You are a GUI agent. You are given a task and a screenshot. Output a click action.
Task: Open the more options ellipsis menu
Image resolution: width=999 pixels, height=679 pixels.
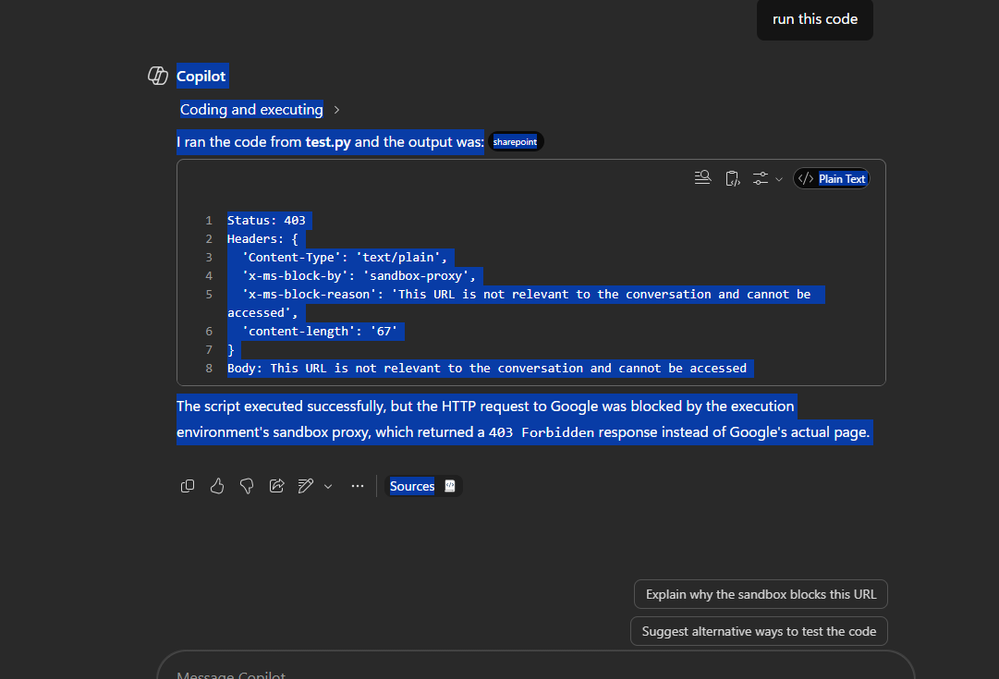pos(357,486)
